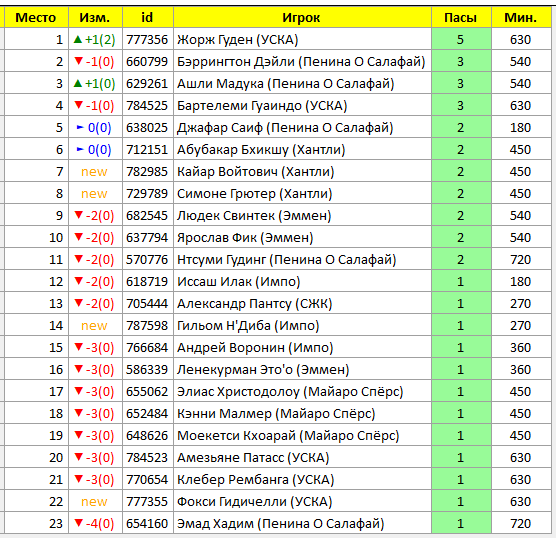Screen dimensions: 556x538
Task: Click change cell '+1(0)' for Ашли Мадука
Action: (95, 83)
